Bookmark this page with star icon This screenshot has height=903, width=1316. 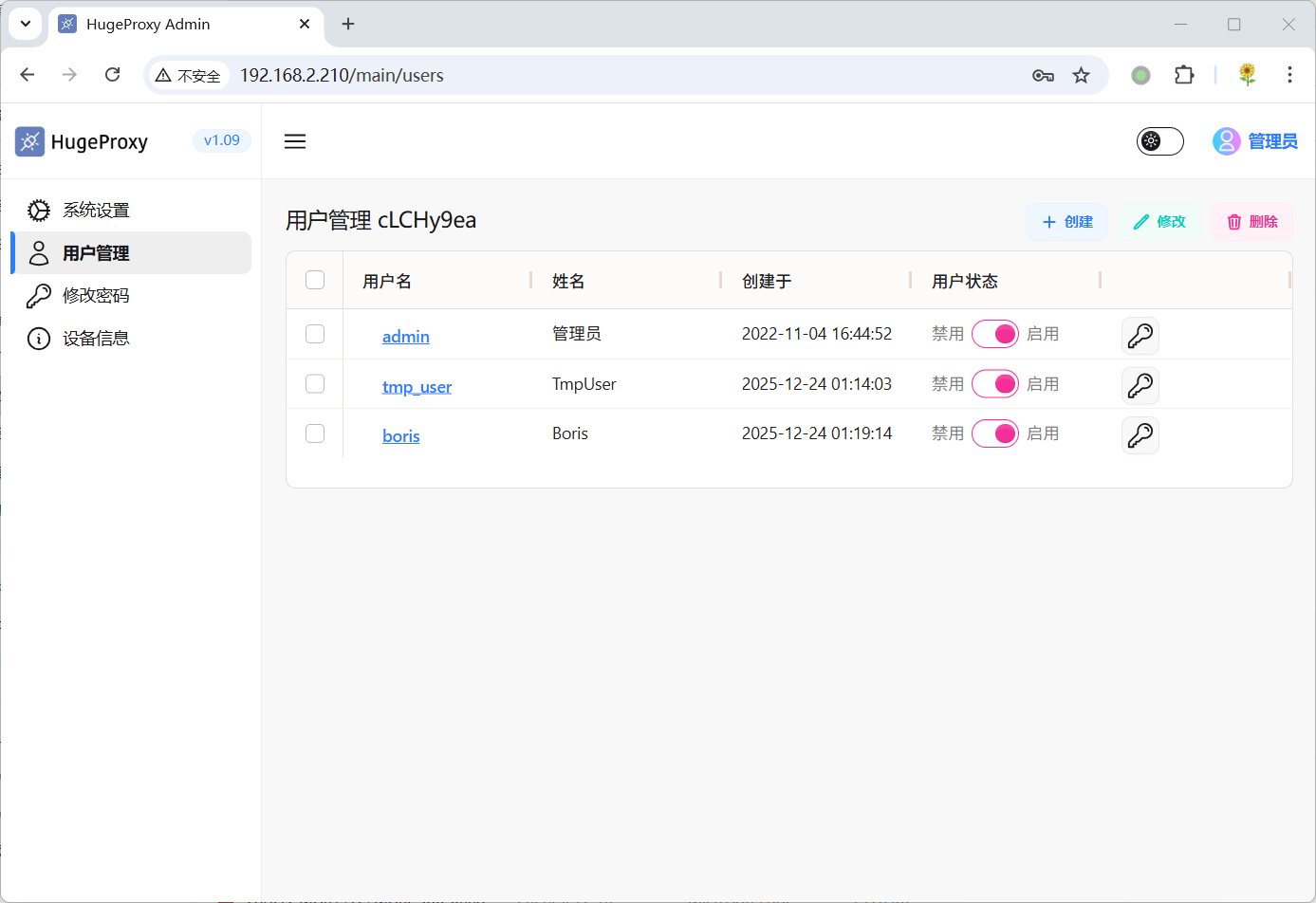pos(1081,75)
